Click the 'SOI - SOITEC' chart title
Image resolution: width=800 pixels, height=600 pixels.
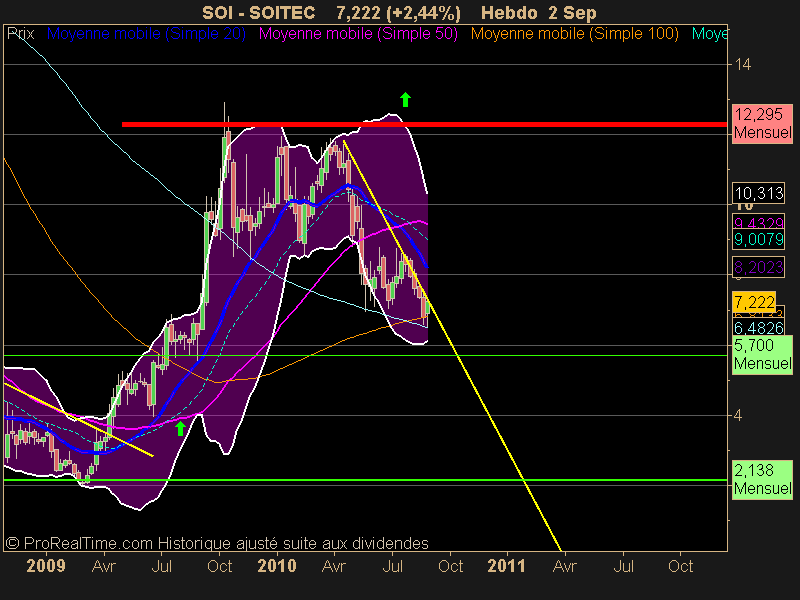tap(258, 13)
